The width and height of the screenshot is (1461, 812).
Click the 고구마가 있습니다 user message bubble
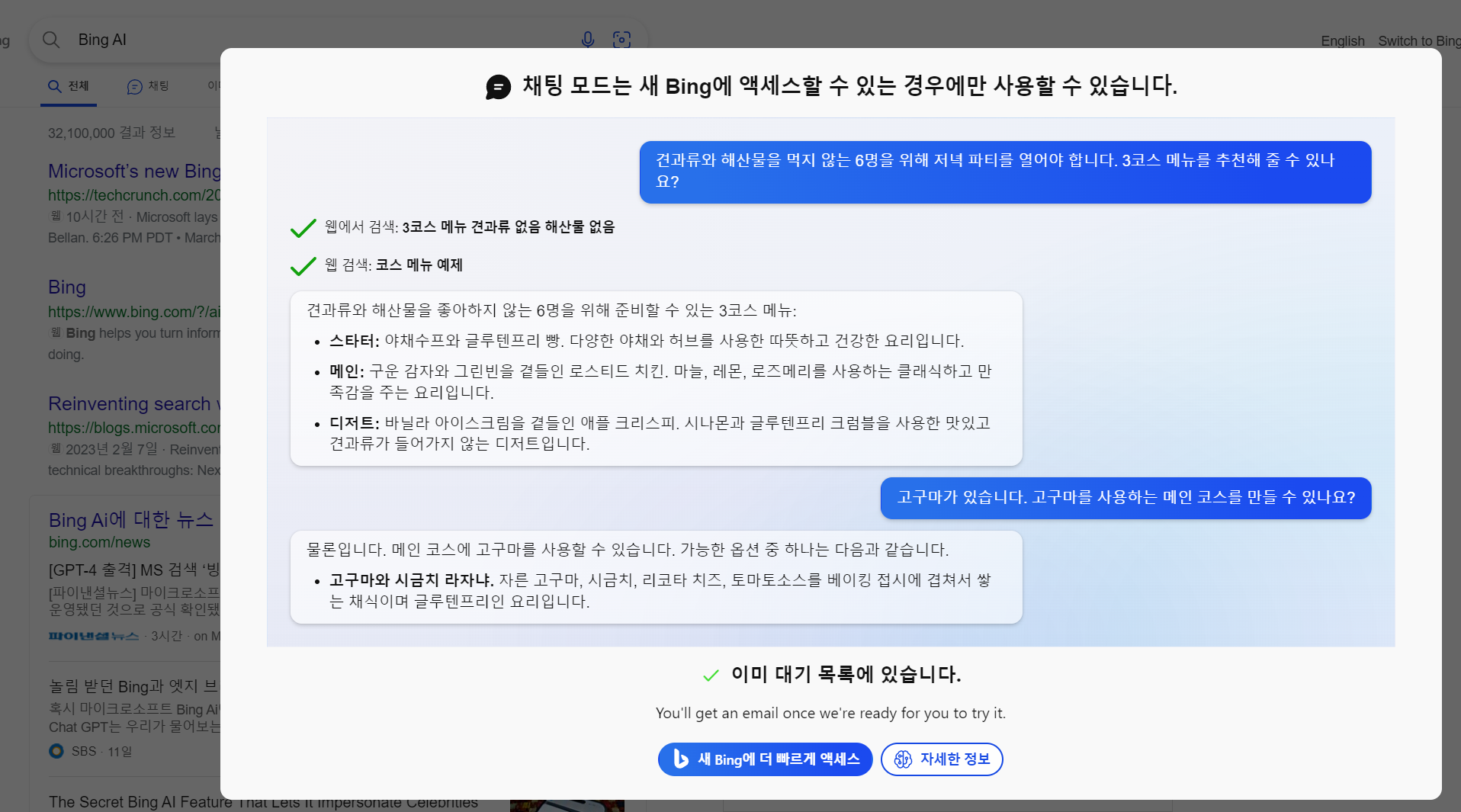(1125, 498)
